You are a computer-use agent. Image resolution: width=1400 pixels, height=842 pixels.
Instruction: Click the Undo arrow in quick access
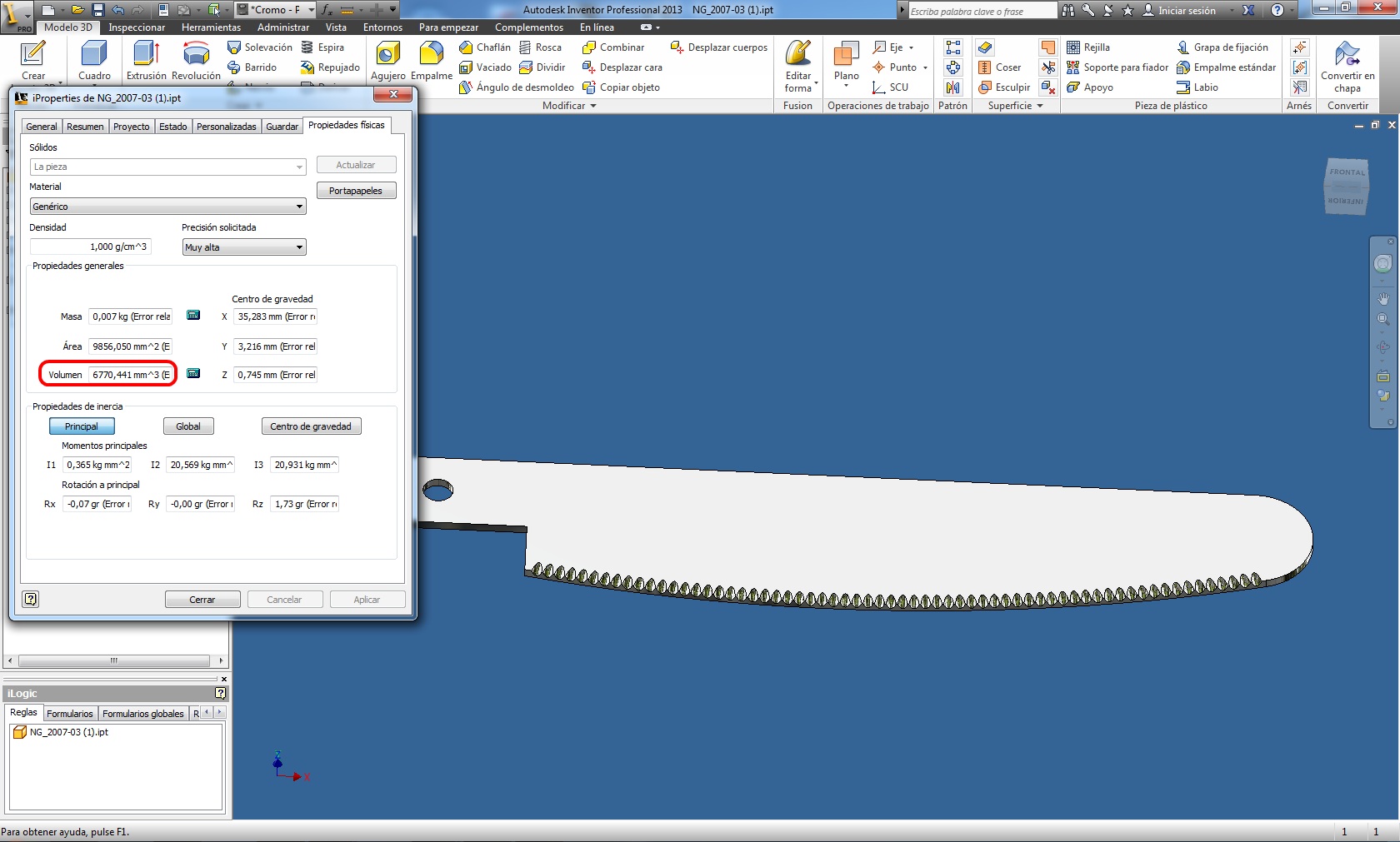[x=118, y=10]
